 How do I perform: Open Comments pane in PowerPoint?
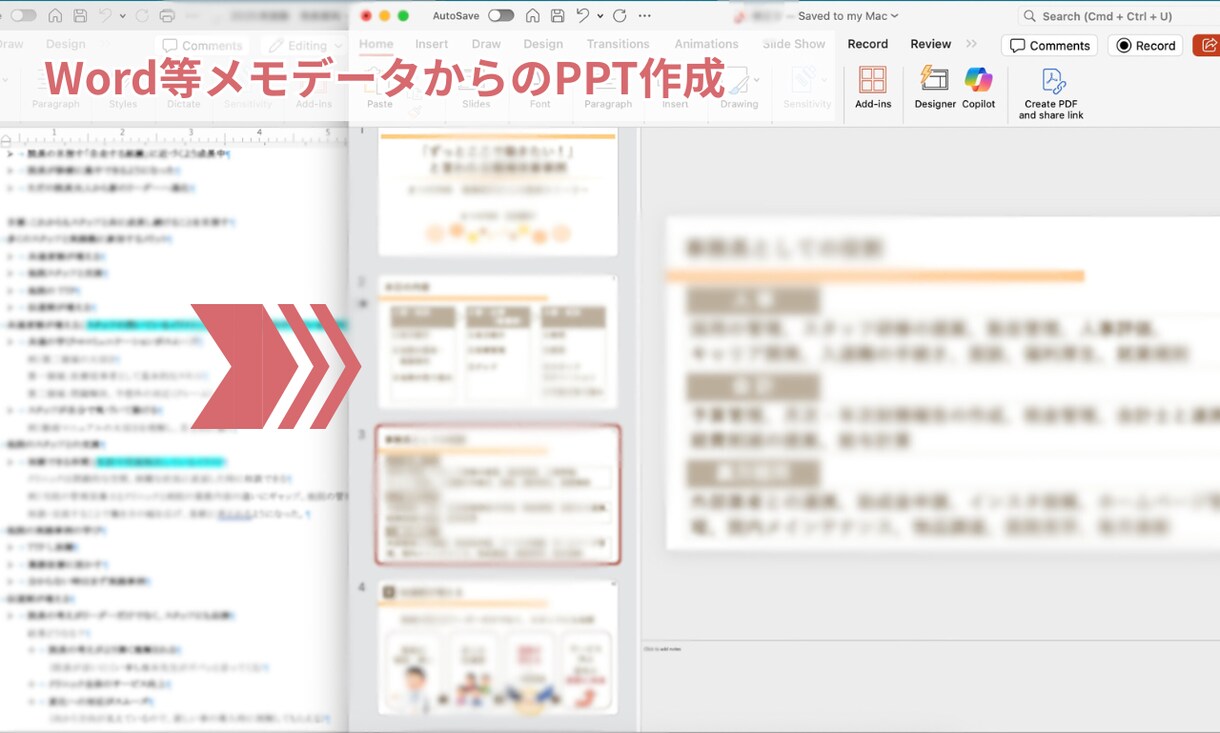pyautogui.click(x=1049, y=46)
